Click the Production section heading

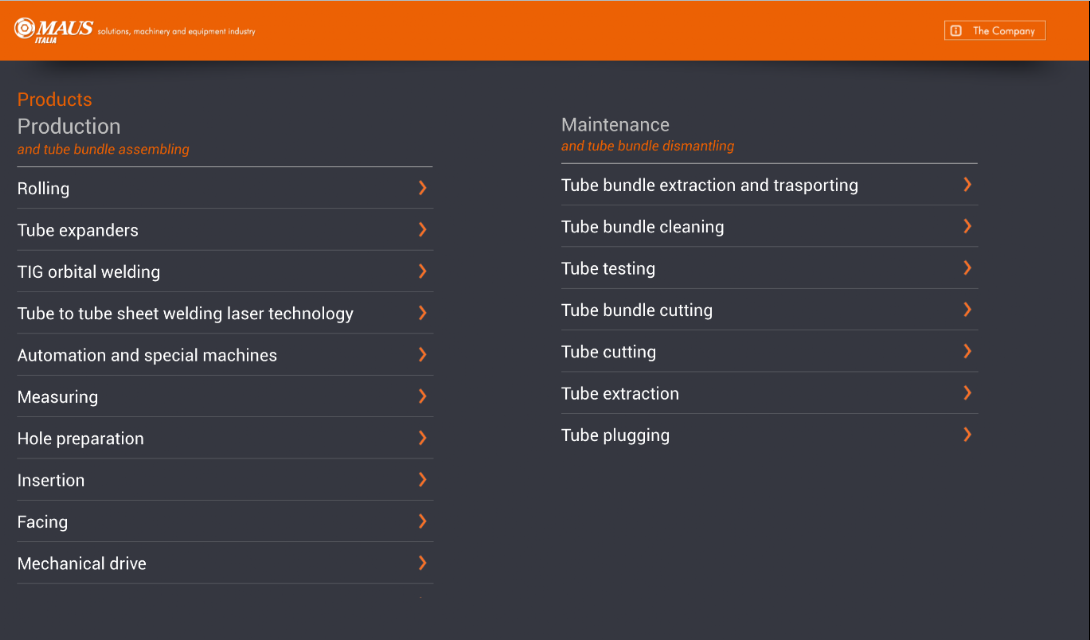(69, 126)
